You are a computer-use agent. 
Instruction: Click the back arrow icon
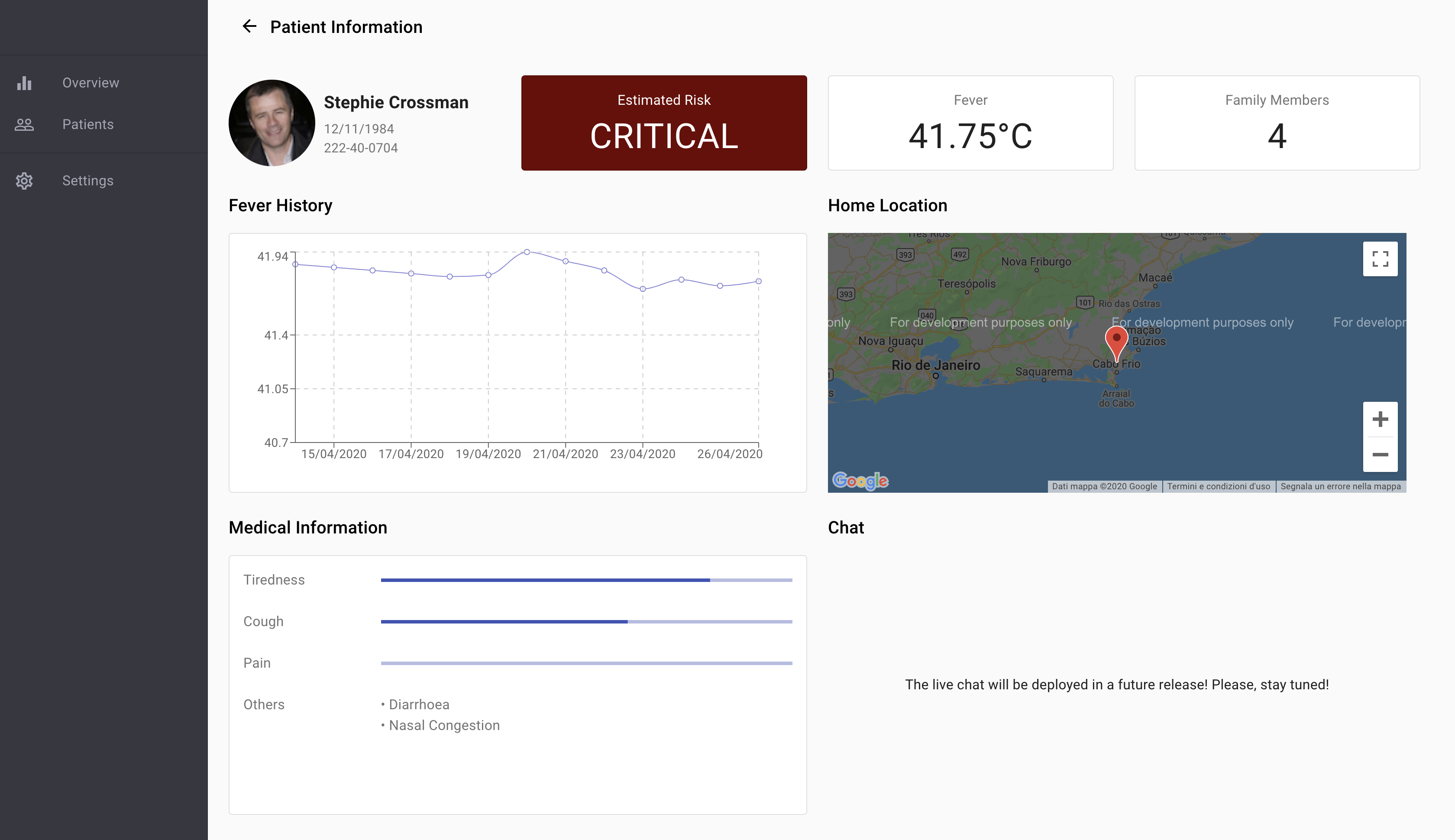tap(249, 26)
